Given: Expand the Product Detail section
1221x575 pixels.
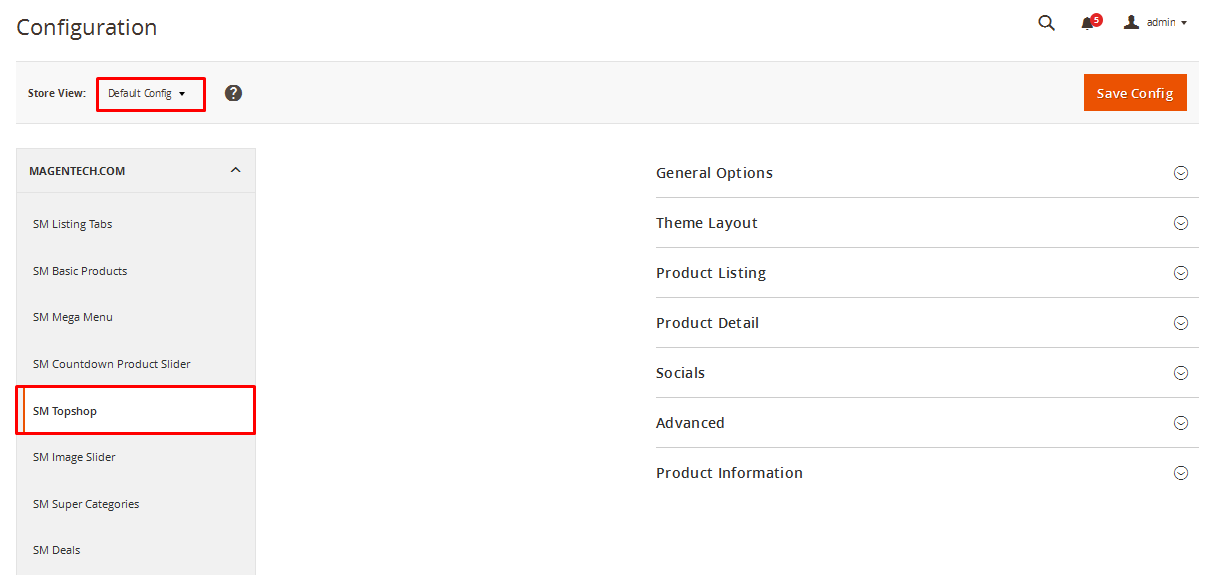Looking at the screenshot, I should tap(927, 323).
